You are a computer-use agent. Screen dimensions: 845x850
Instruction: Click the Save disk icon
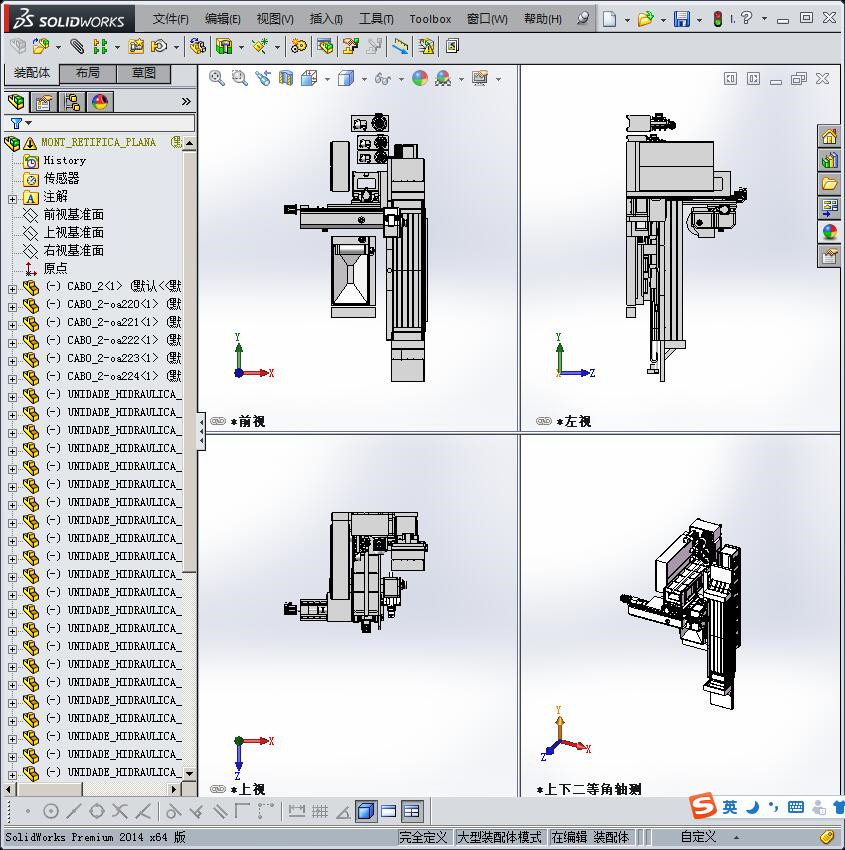(x=681, y=19)
